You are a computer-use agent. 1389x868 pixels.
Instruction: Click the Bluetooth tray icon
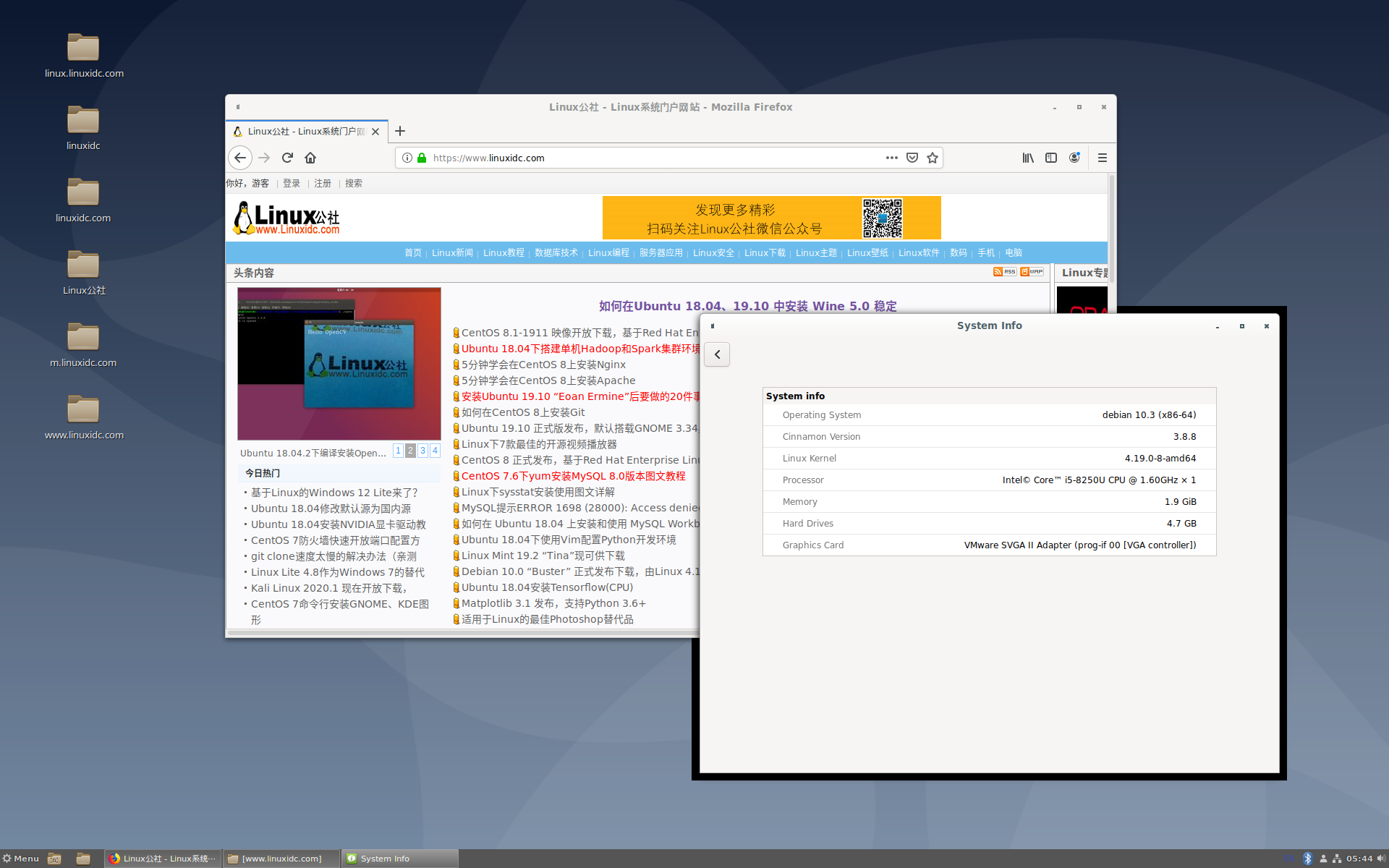[x=1307, y=859]
